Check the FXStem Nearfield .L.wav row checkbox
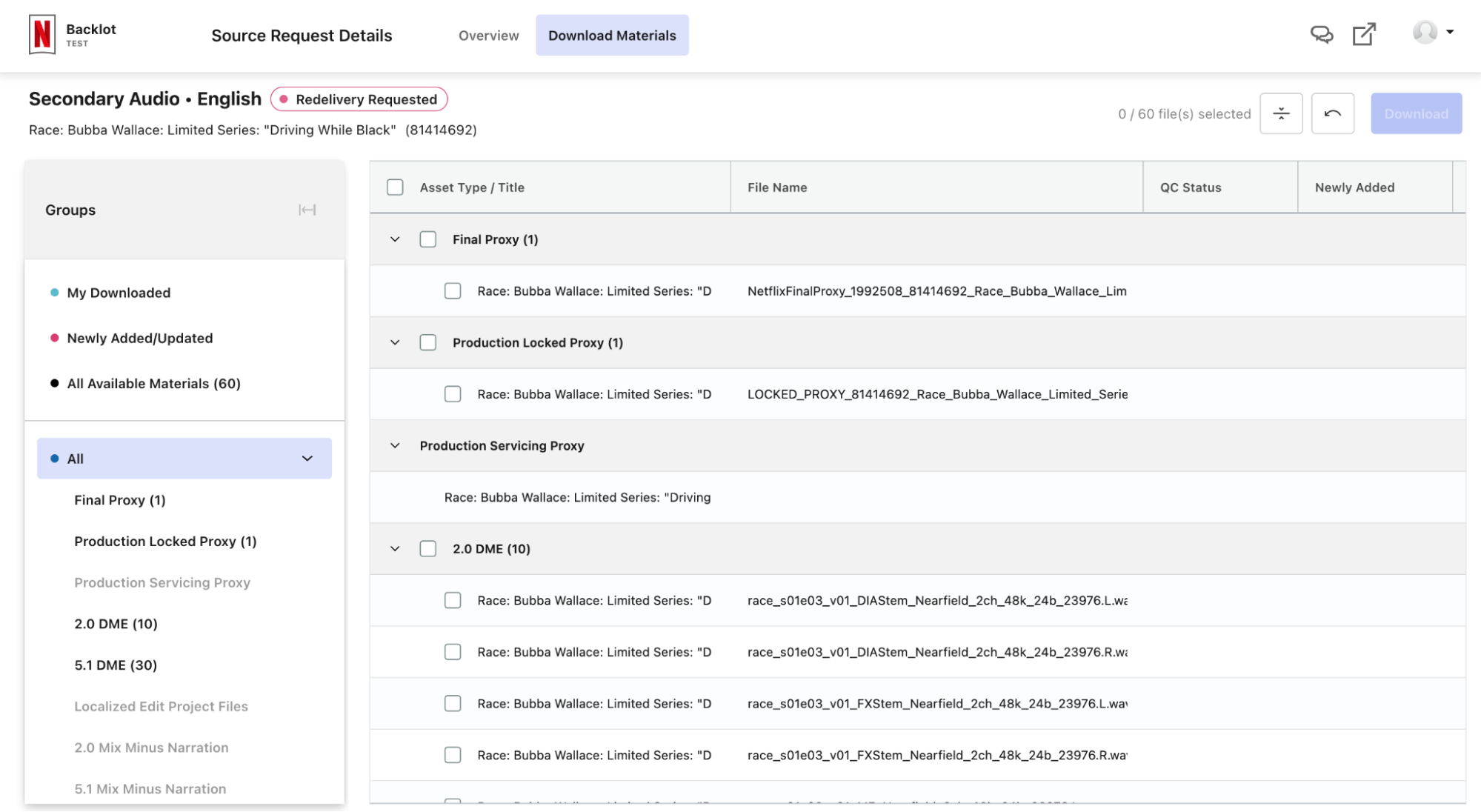 coord(453,703)
